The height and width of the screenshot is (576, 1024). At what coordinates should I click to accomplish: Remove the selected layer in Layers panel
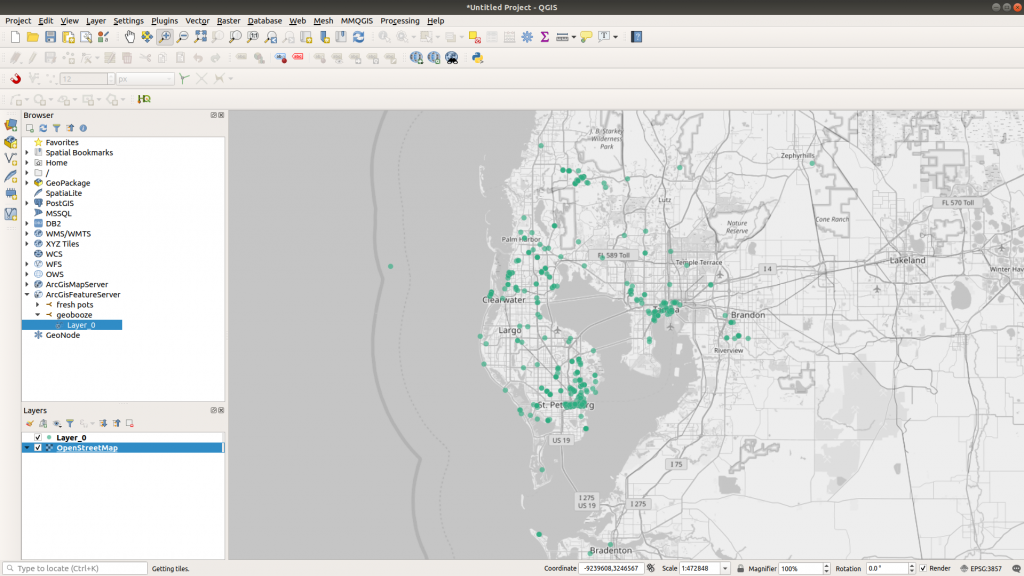130,424
